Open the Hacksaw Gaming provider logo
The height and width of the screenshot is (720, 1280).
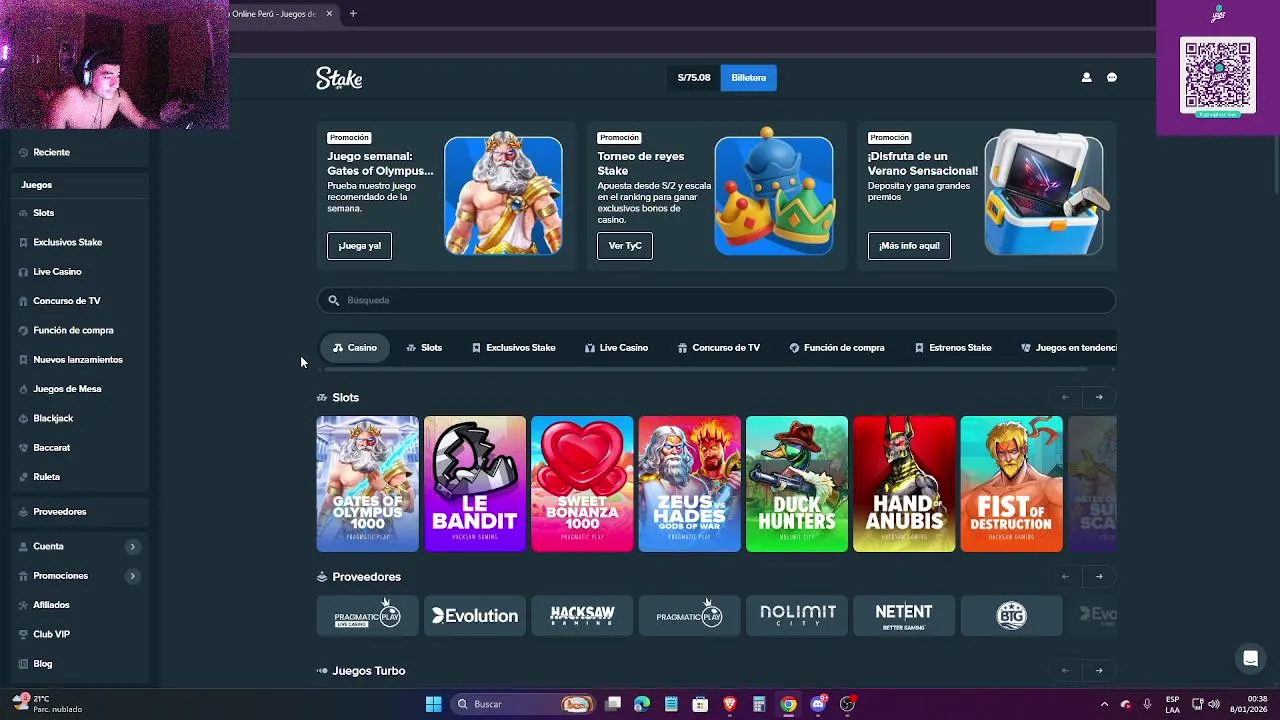(x=582, y=616)
